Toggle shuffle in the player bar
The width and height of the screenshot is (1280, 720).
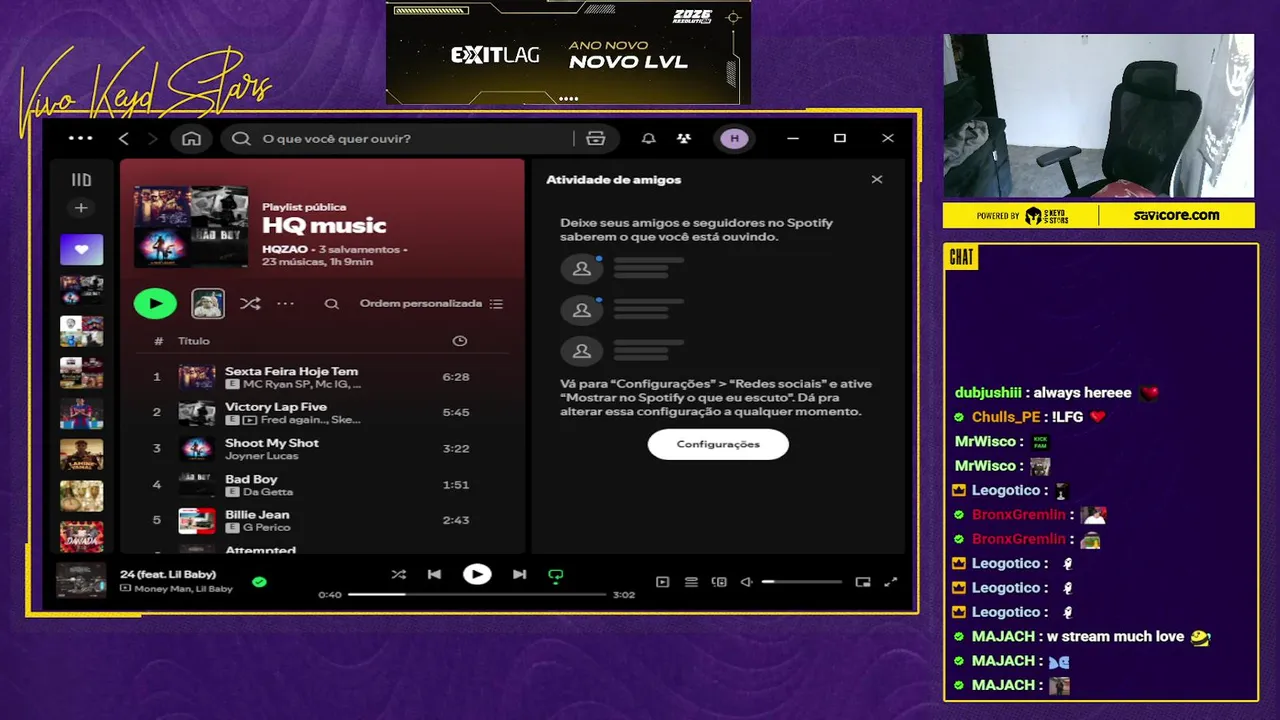tap(399, 574)
